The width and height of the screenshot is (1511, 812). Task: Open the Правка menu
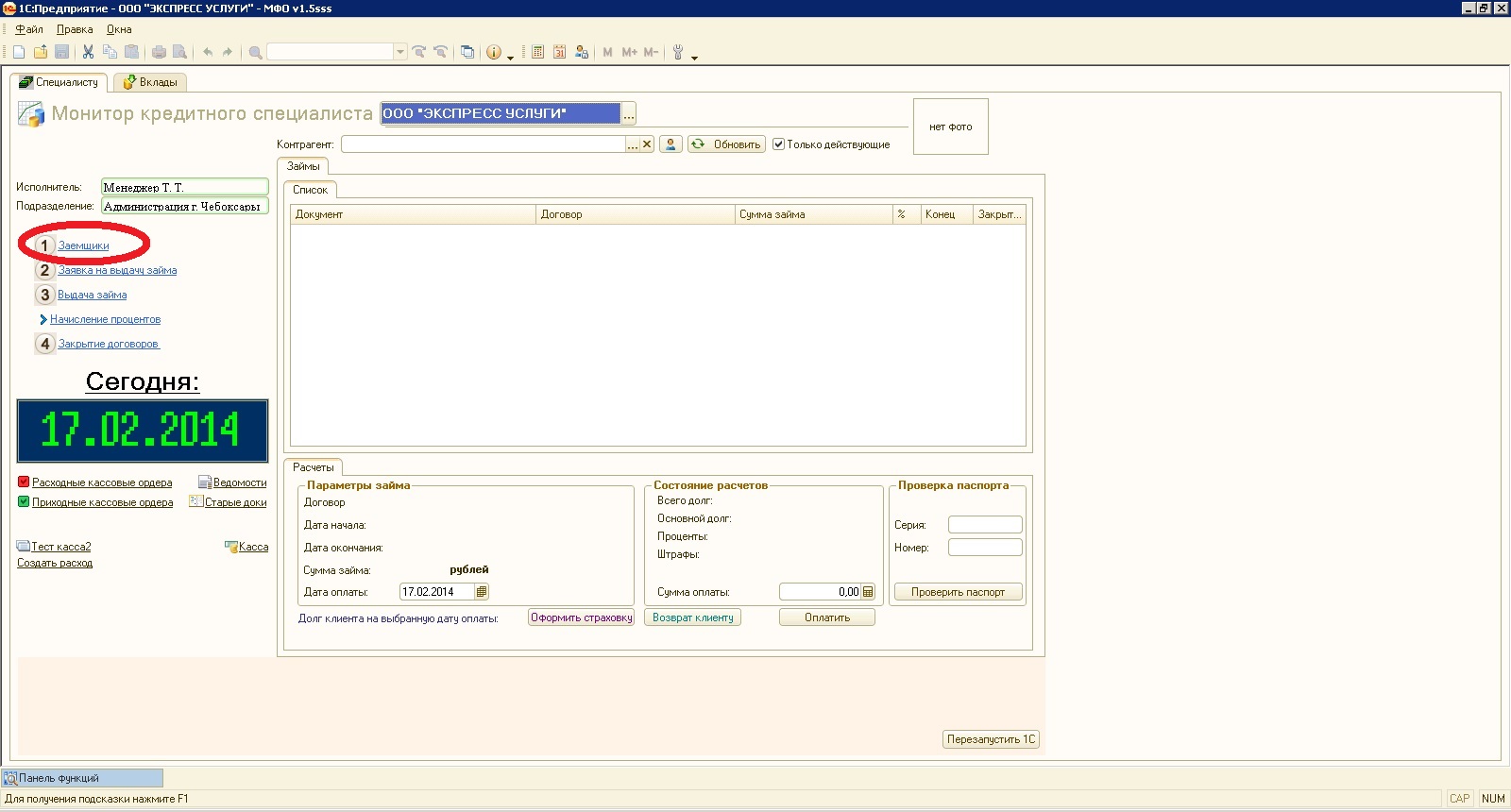coord(75,29)
